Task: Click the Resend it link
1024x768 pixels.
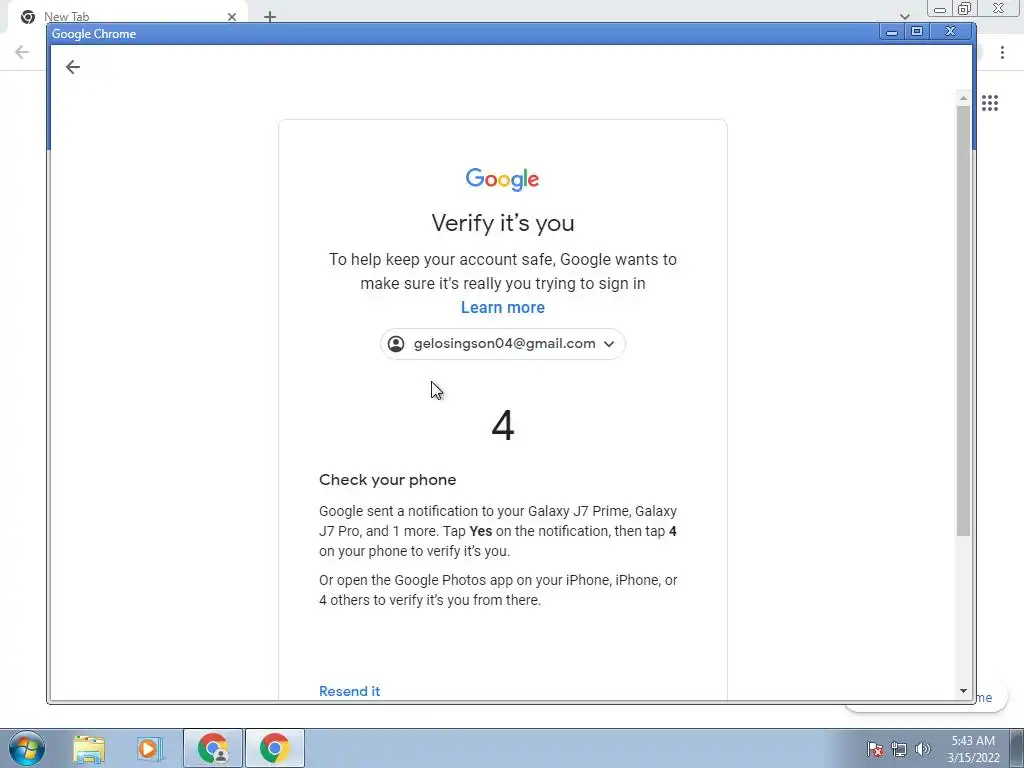Action: [349, 691]
